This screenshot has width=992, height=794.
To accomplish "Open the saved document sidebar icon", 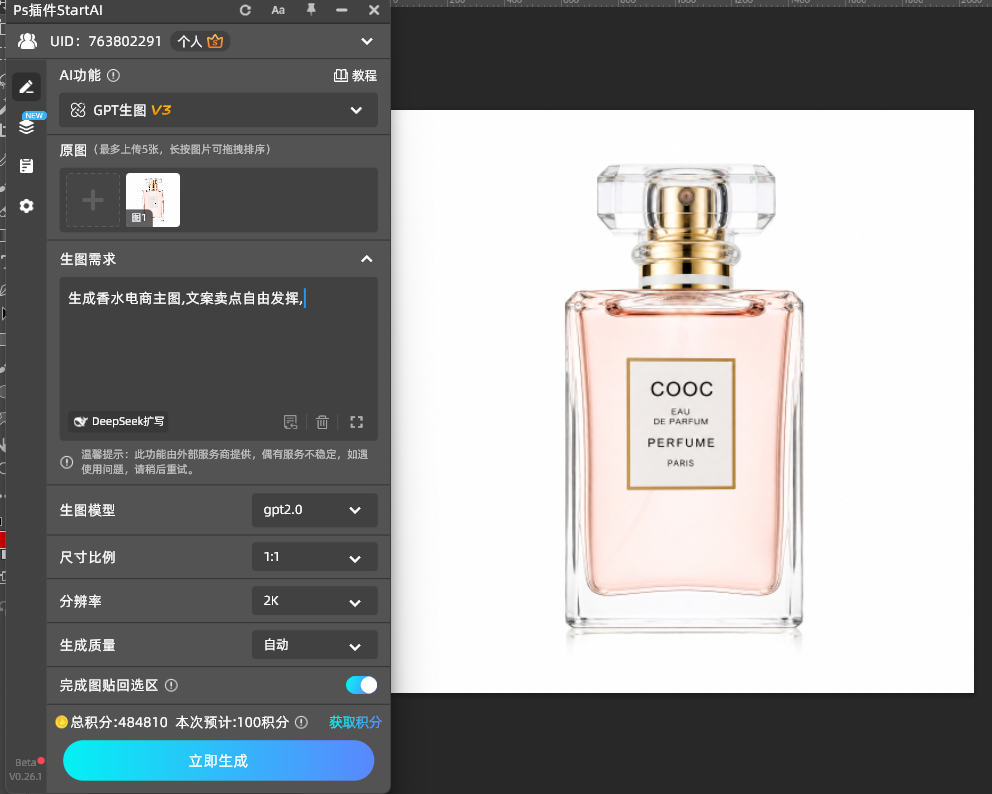I will 27,166.
